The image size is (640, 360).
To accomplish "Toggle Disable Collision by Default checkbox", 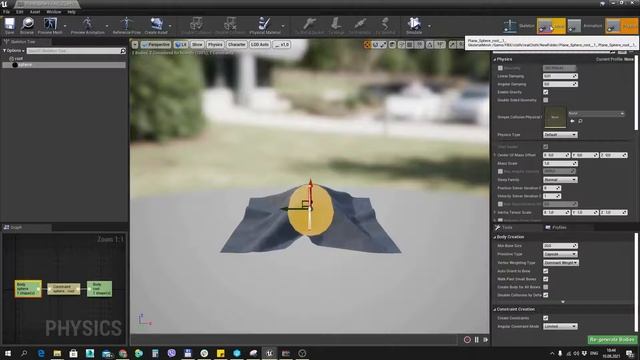I will [546, 295].
